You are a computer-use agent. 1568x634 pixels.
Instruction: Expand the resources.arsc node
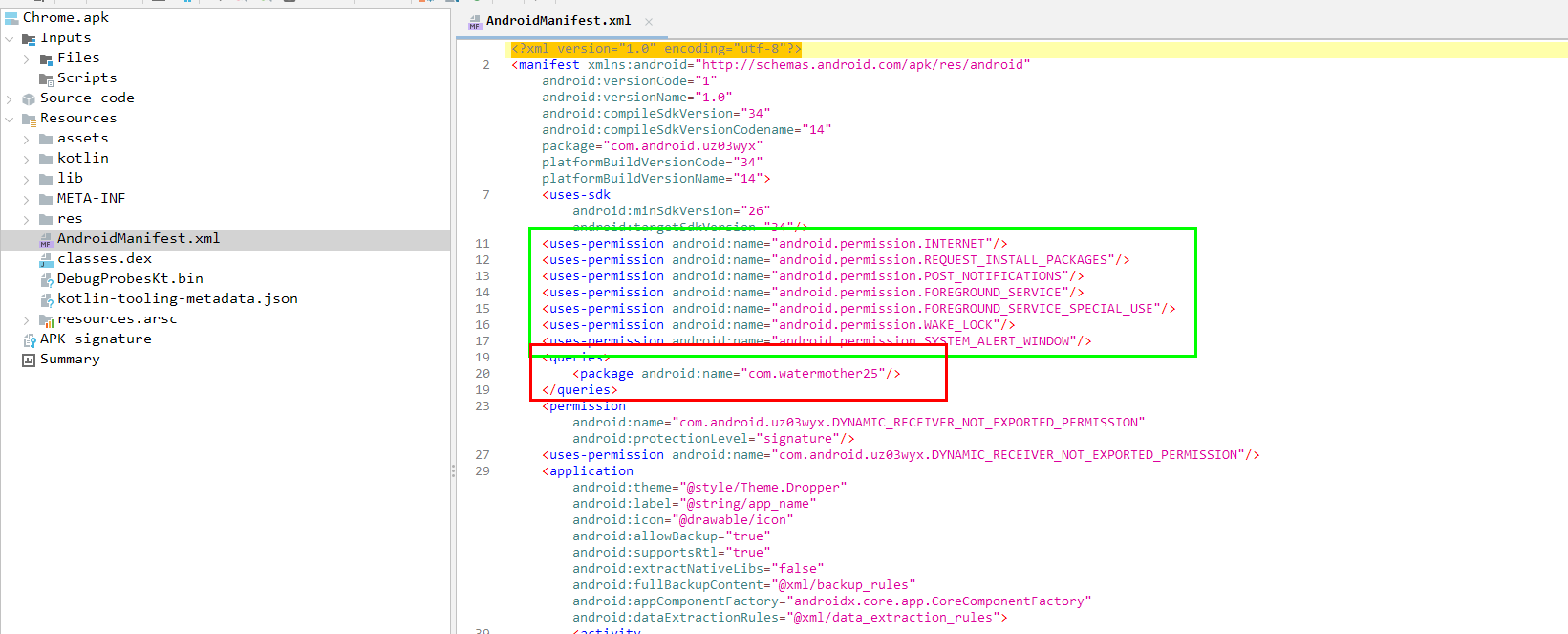point(27,319)
